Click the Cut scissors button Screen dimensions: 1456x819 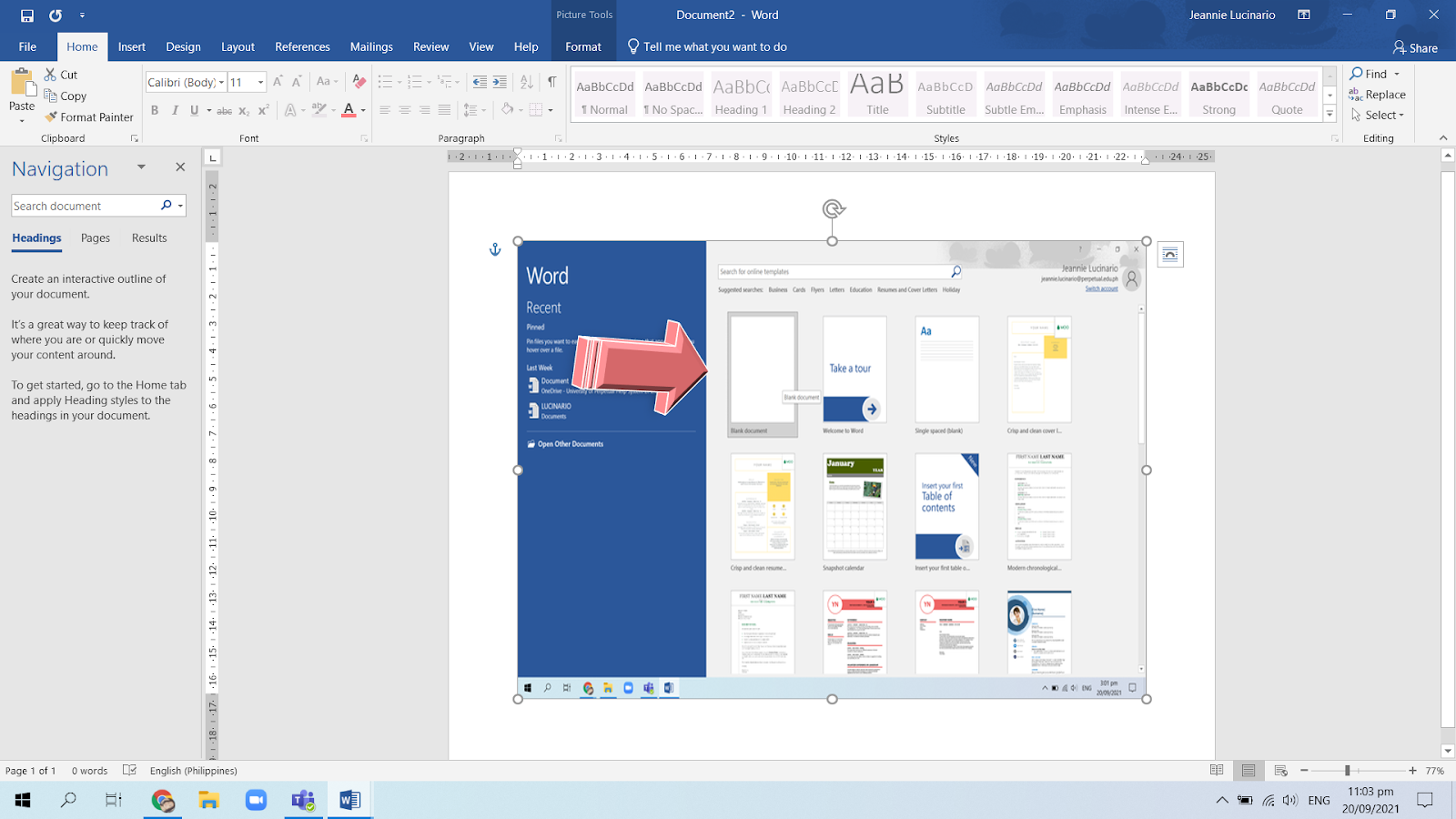(x=61, y=75)
